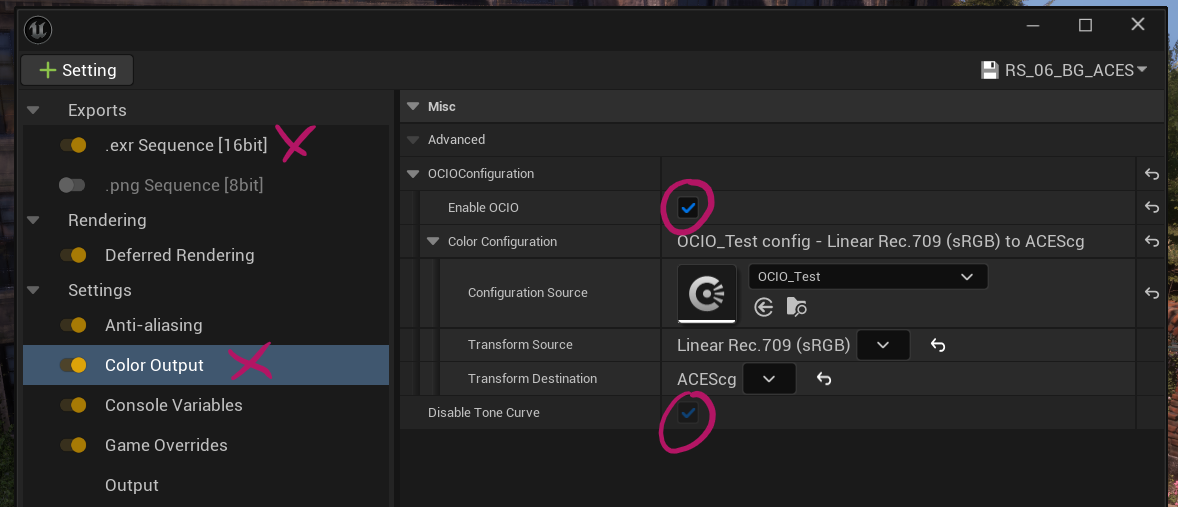The width and height of the screenshot is (1178, 507).
Task: Open the Transform Source dropdown
Action: tap(883, 345)
